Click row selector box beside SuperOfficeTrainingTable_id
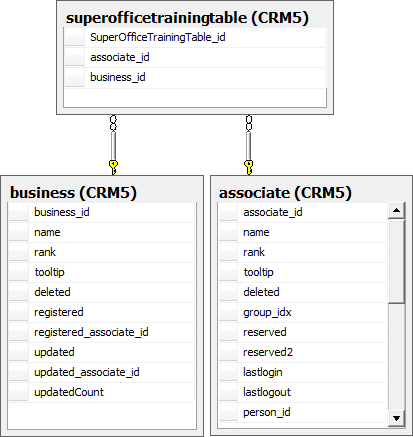Screen dimensions: 413x437 (x=75, y=37)
